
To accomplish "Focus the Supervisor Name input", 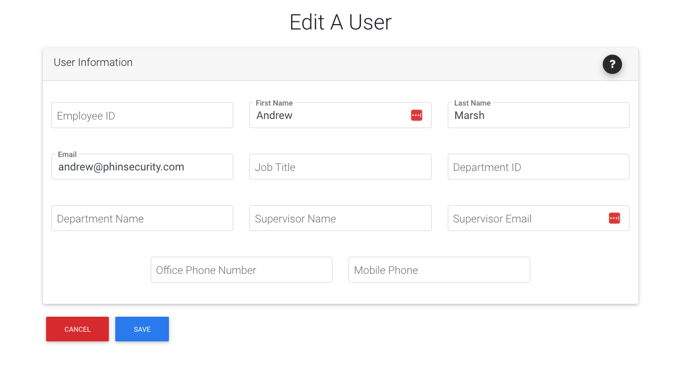I will point(340,218).
